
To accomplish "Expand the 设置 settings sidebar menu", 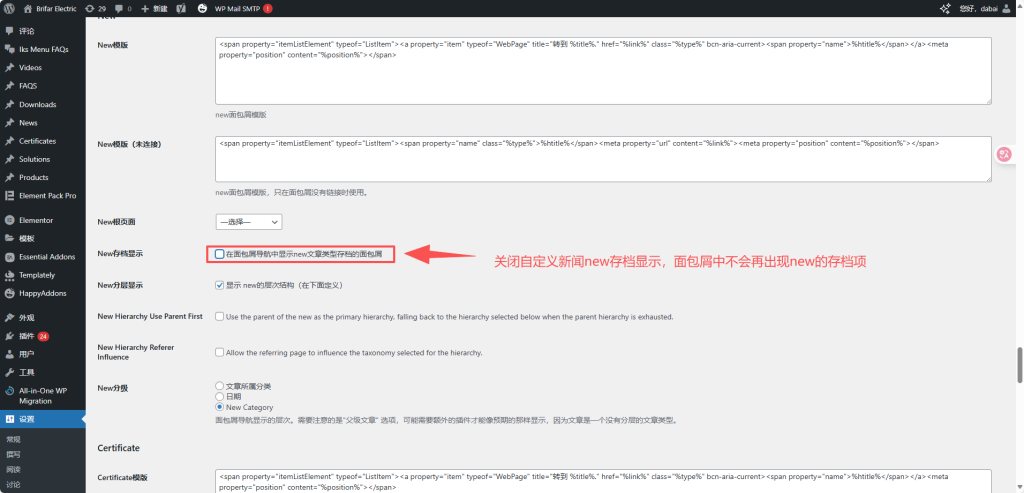I will pos(27,419).
